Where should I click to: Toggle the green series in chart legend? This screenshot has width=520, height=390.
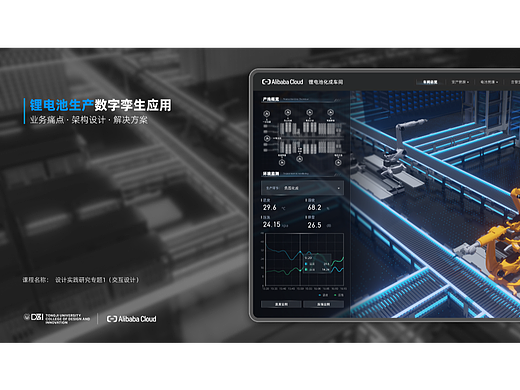coord(339,295)
